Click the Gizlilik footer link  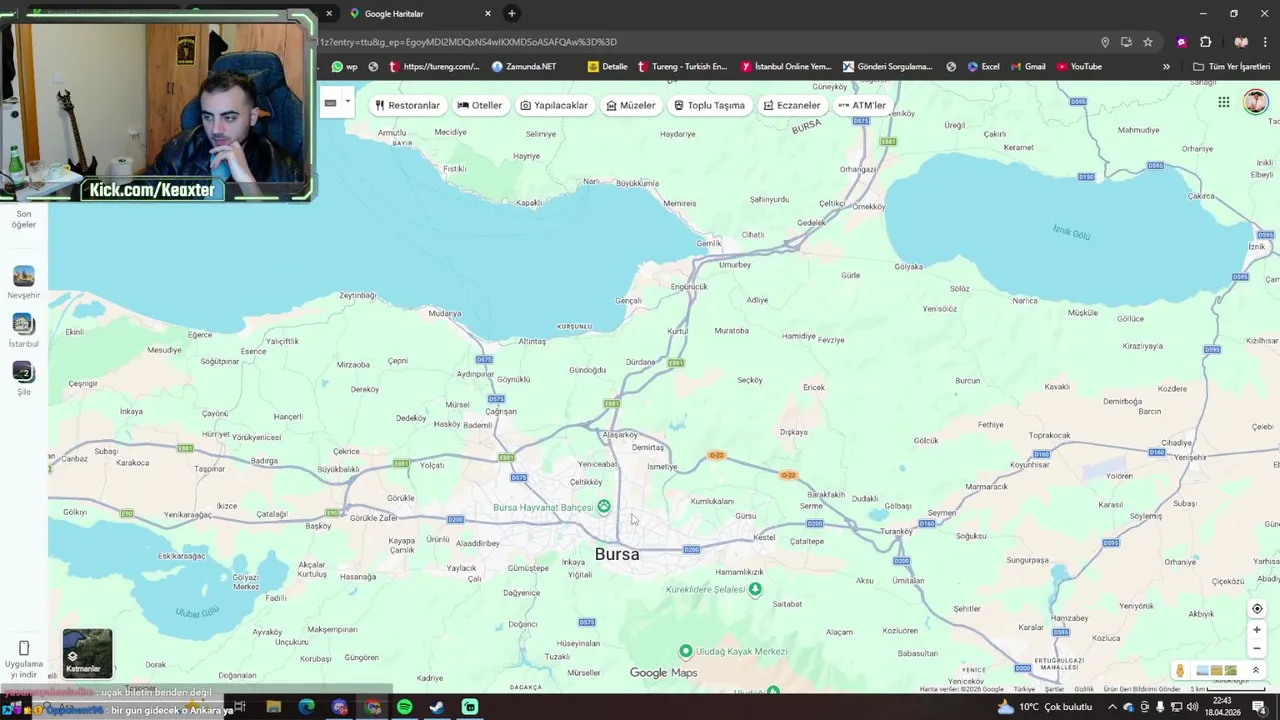coord(1083,689)
